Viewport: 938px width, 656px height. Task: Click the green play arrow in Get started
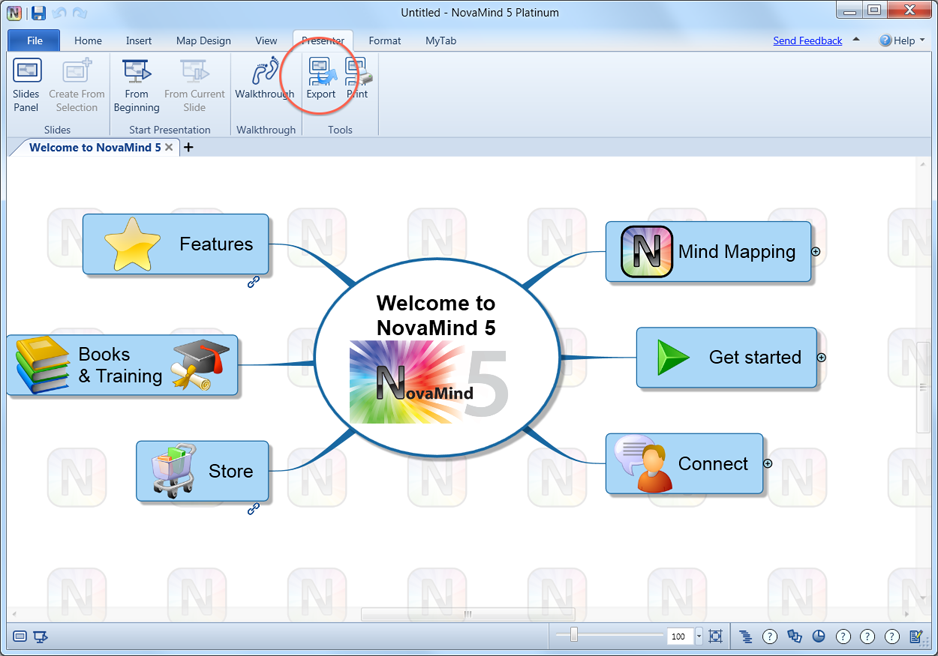tap(672, 357)
